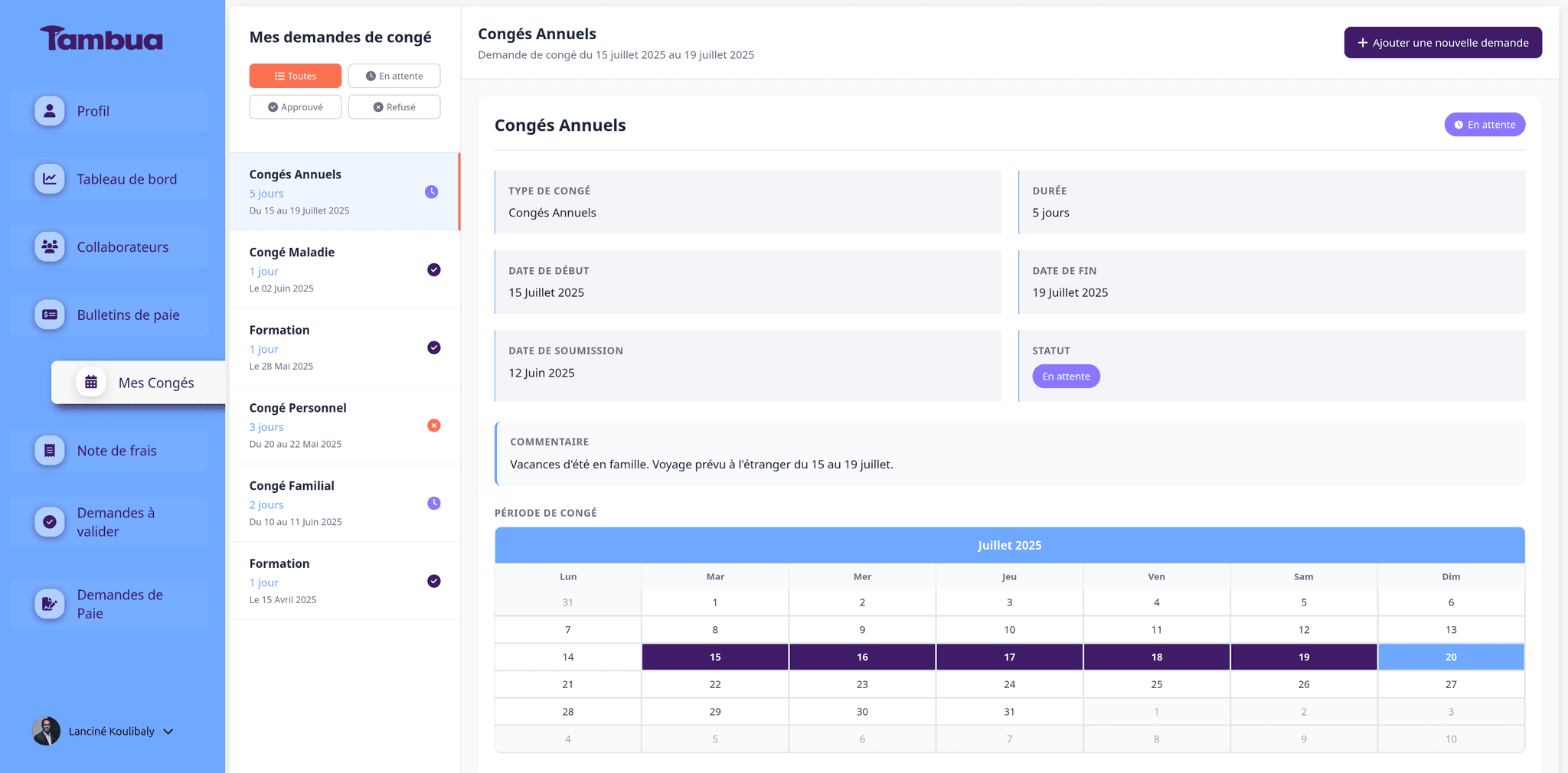This screenshot has height=773, width=1568.
Task: Open the Formation request dated 15 Avril 2025
Action: (337, 581)
